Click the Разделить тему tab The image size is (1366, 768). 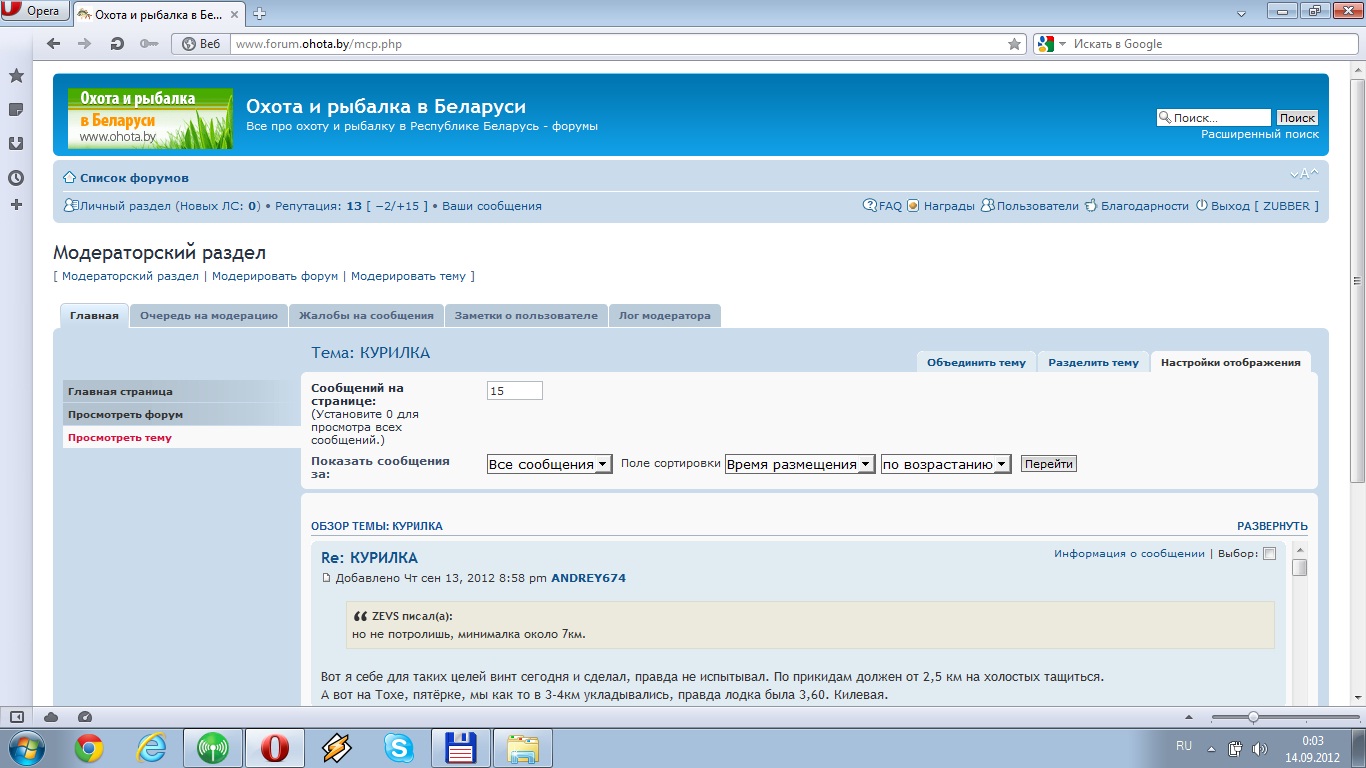pos(1093,362)
